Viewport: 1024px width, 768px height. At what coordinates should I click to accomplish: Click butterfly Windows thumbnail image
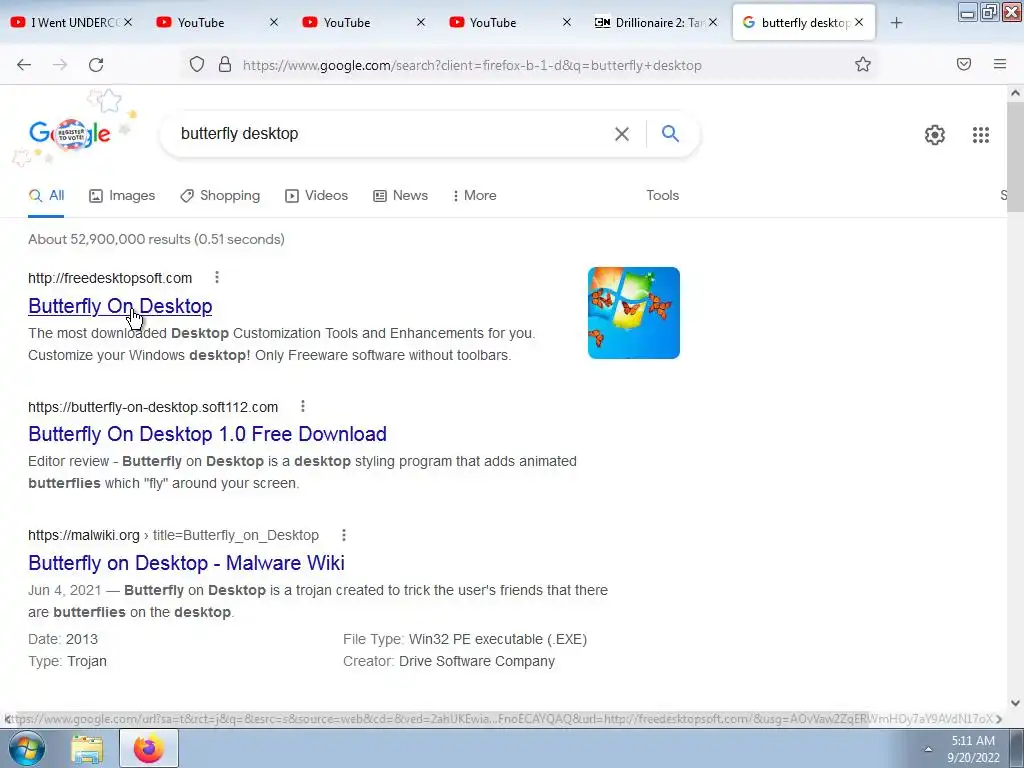(633, 313)
